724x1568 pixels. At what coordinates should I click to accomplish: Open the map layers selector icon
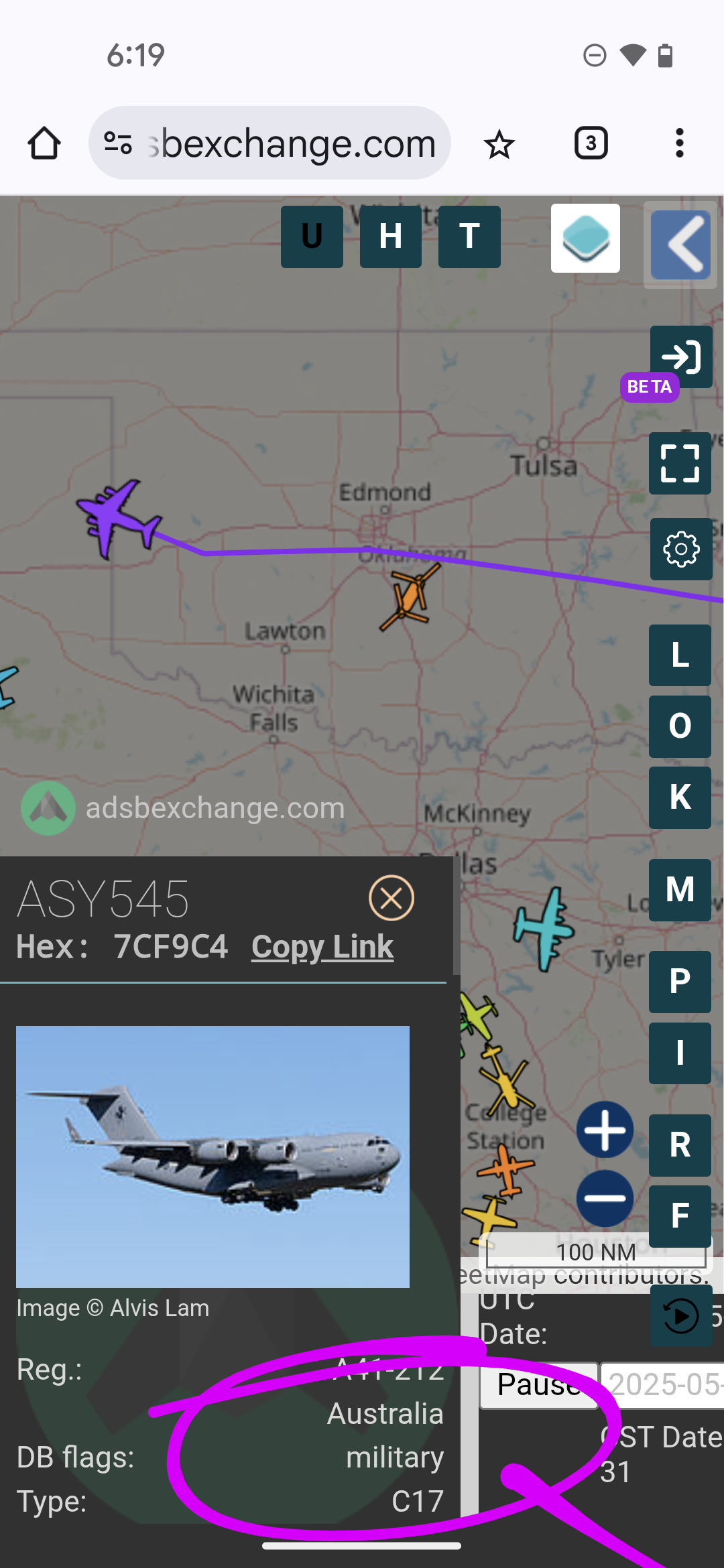point(585,239)
